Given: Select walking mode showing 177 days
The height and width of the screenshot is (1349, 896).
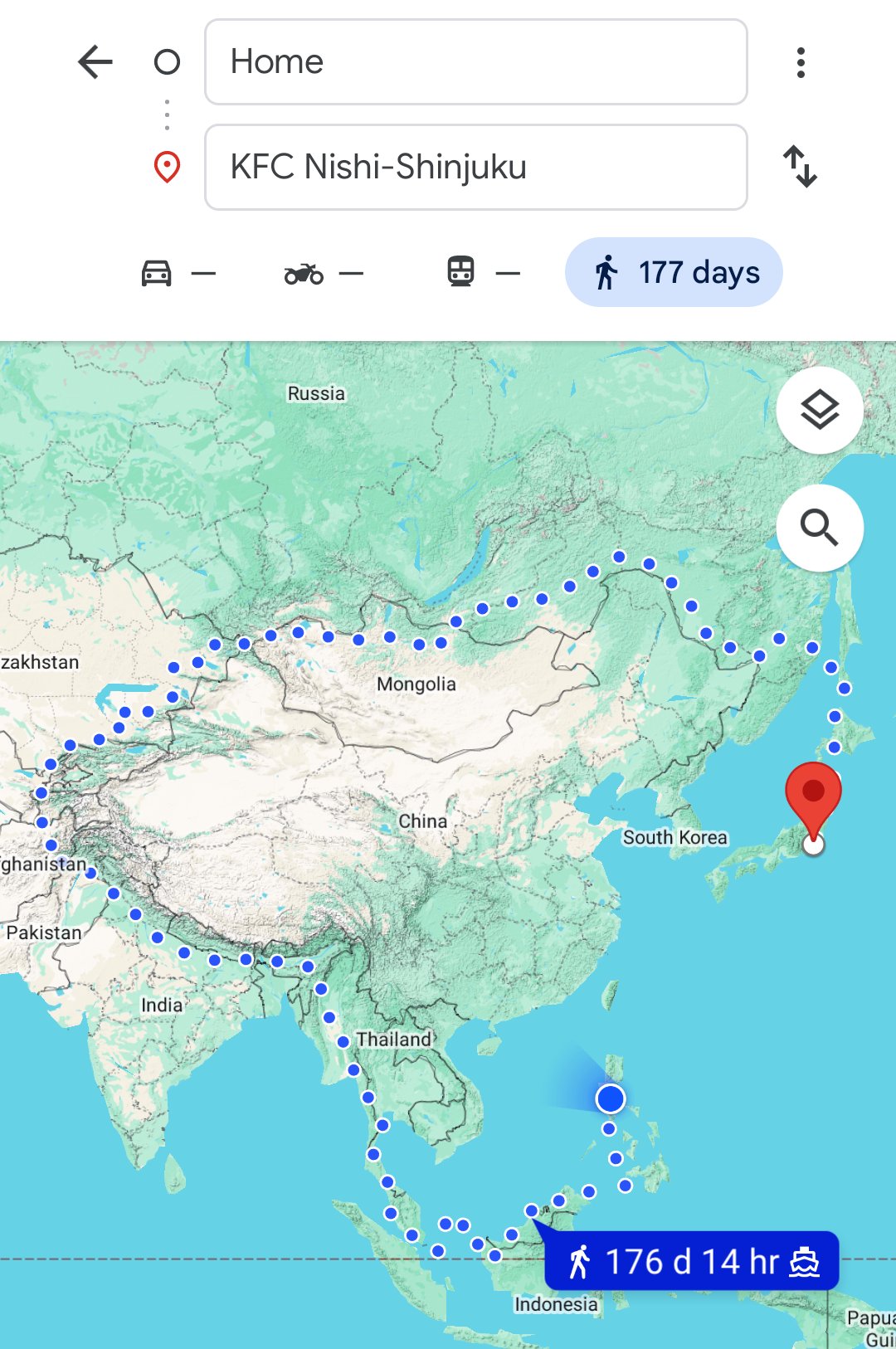Looking at the screenshot, I should 674,272.
